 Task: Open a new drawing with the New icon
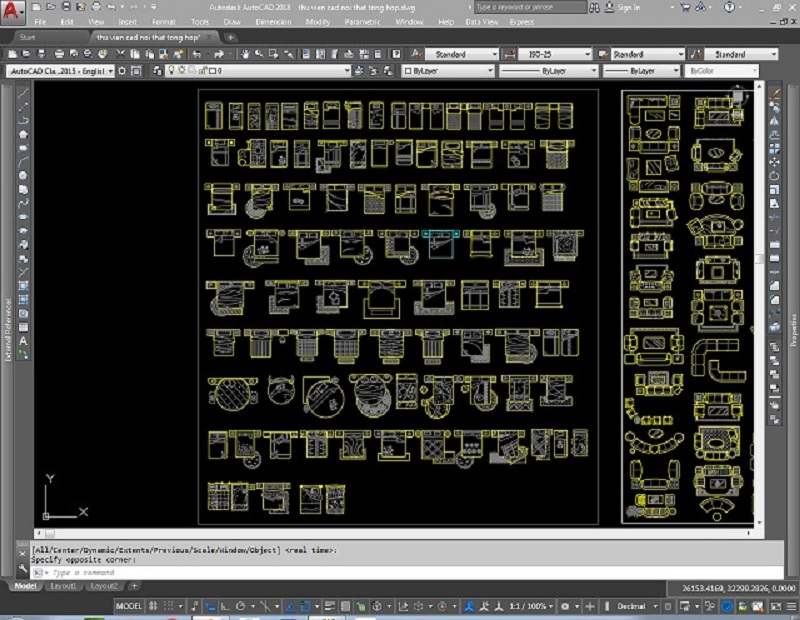coord(13,54)
